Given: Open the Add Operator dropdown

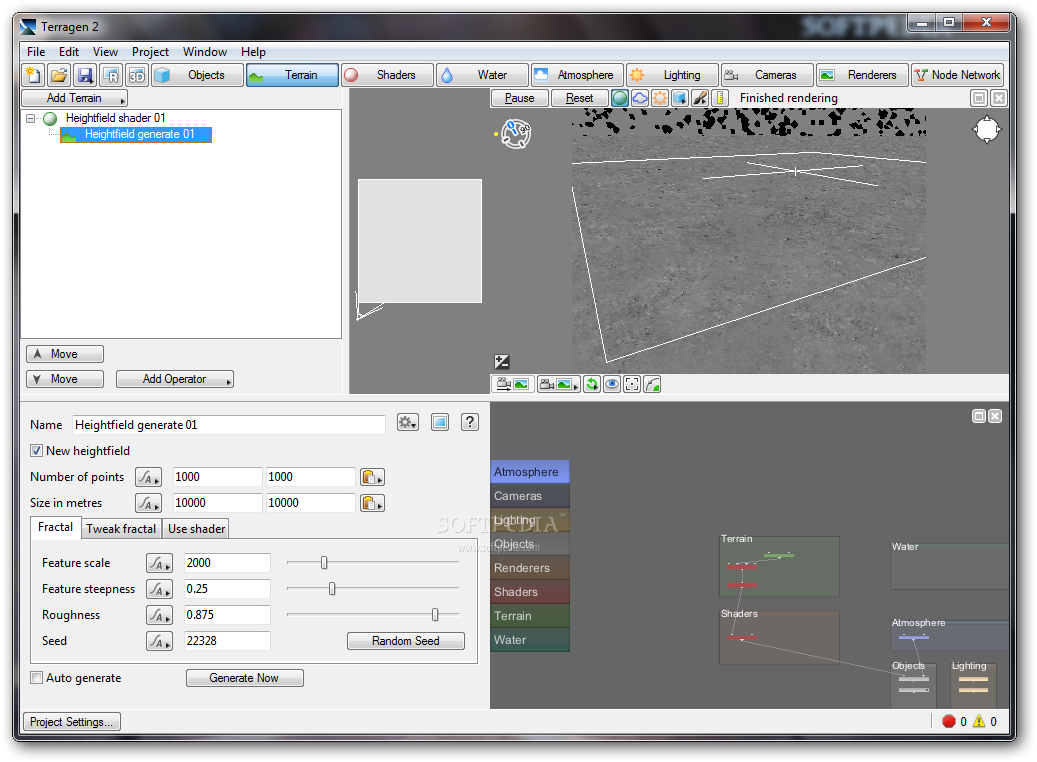Looking at the screenshot, I should pos(175,380).
